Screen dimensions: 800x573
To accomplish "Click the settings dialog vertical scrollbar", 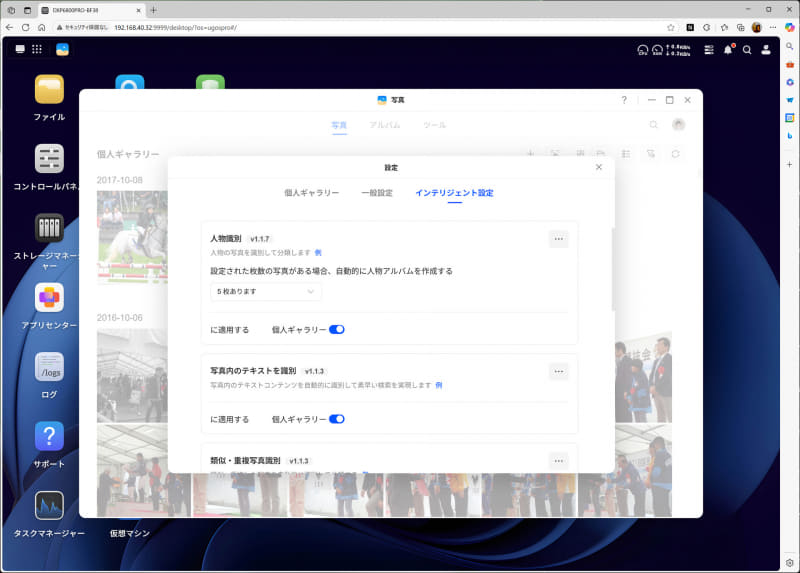I will point(613,269).
